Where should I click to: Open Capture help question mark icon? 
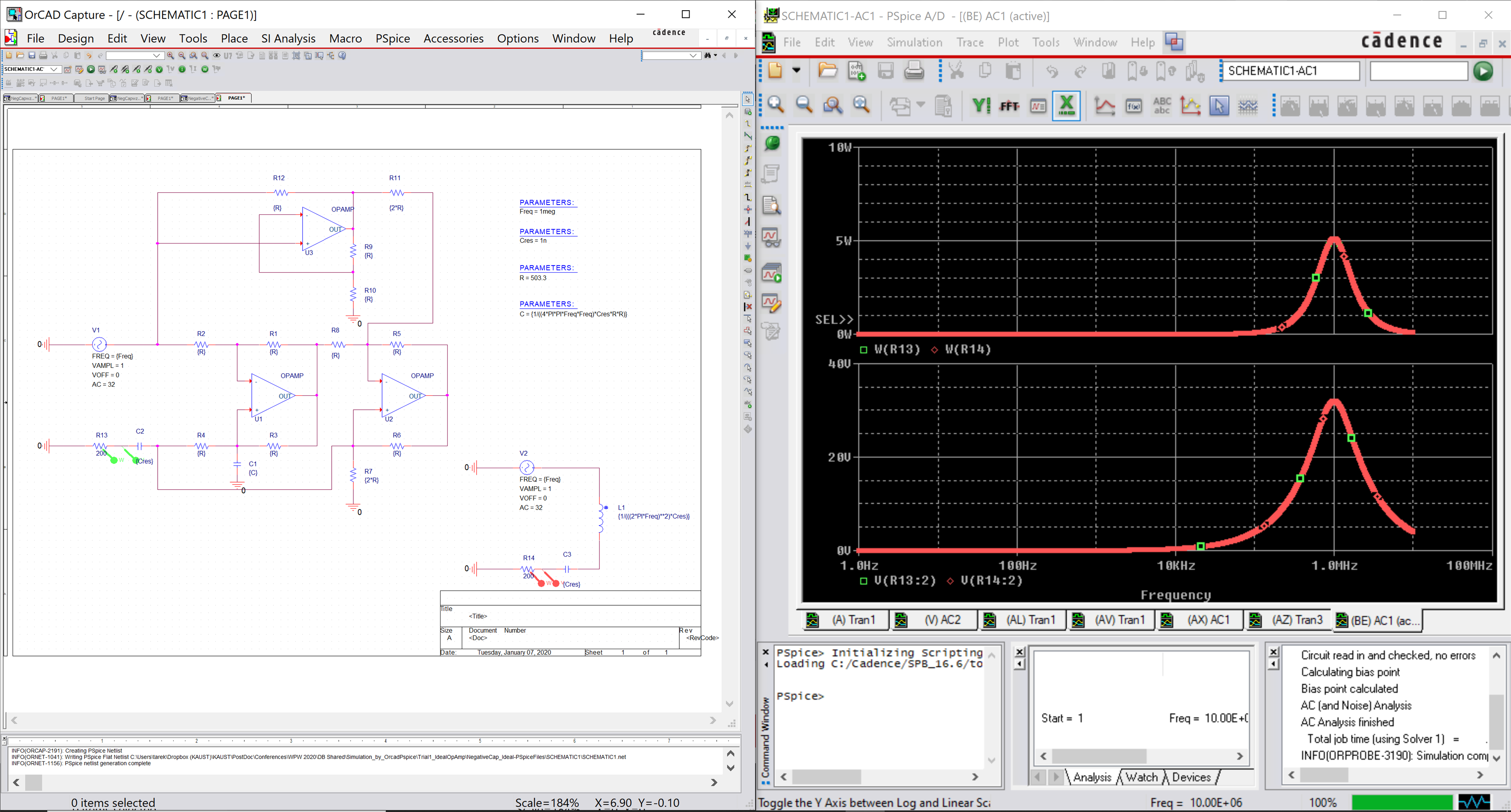(x=342, y=56)
